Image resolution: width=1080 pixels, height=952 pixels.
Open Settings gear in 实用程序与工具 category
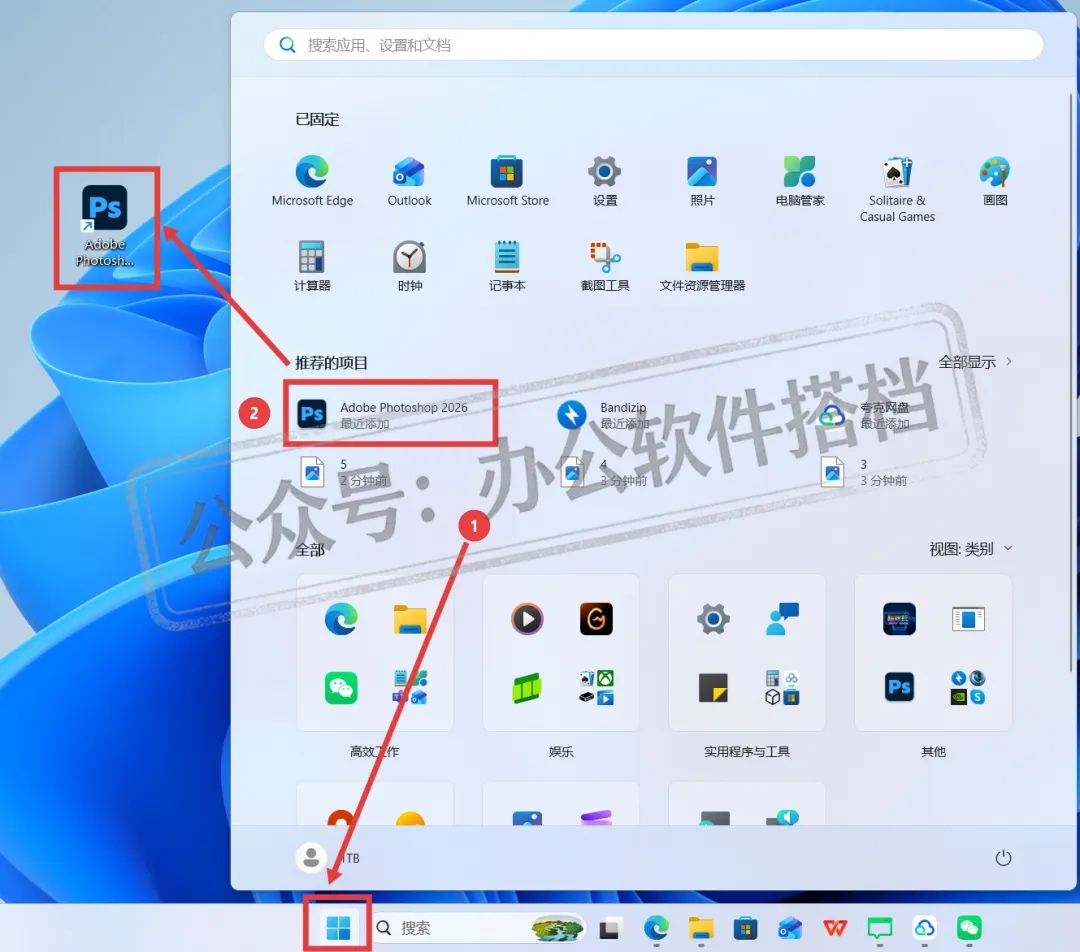[713, 619]
